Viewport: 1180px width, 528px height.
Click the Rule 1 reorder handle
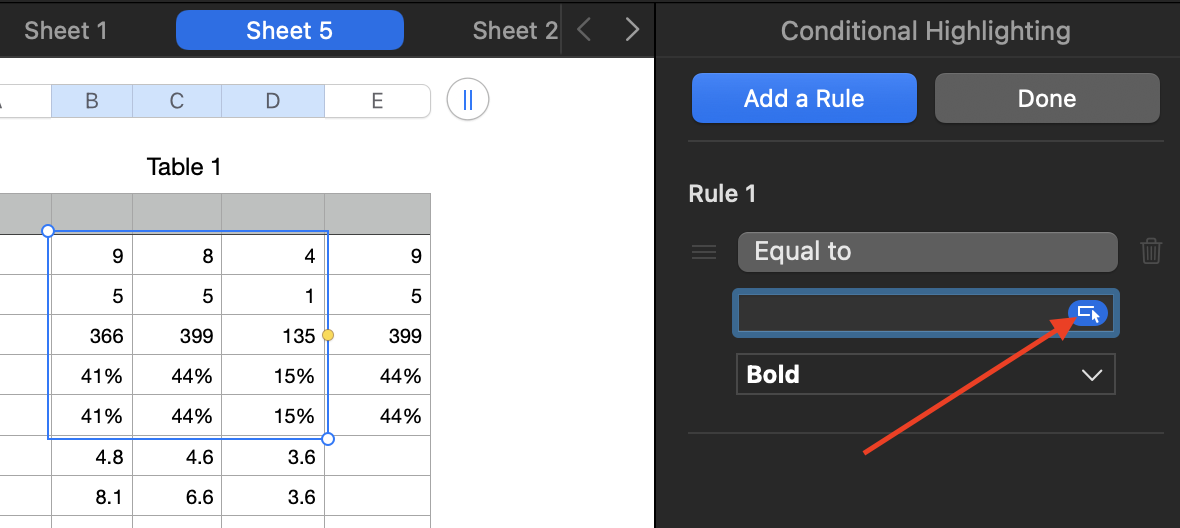pos(704,252)
